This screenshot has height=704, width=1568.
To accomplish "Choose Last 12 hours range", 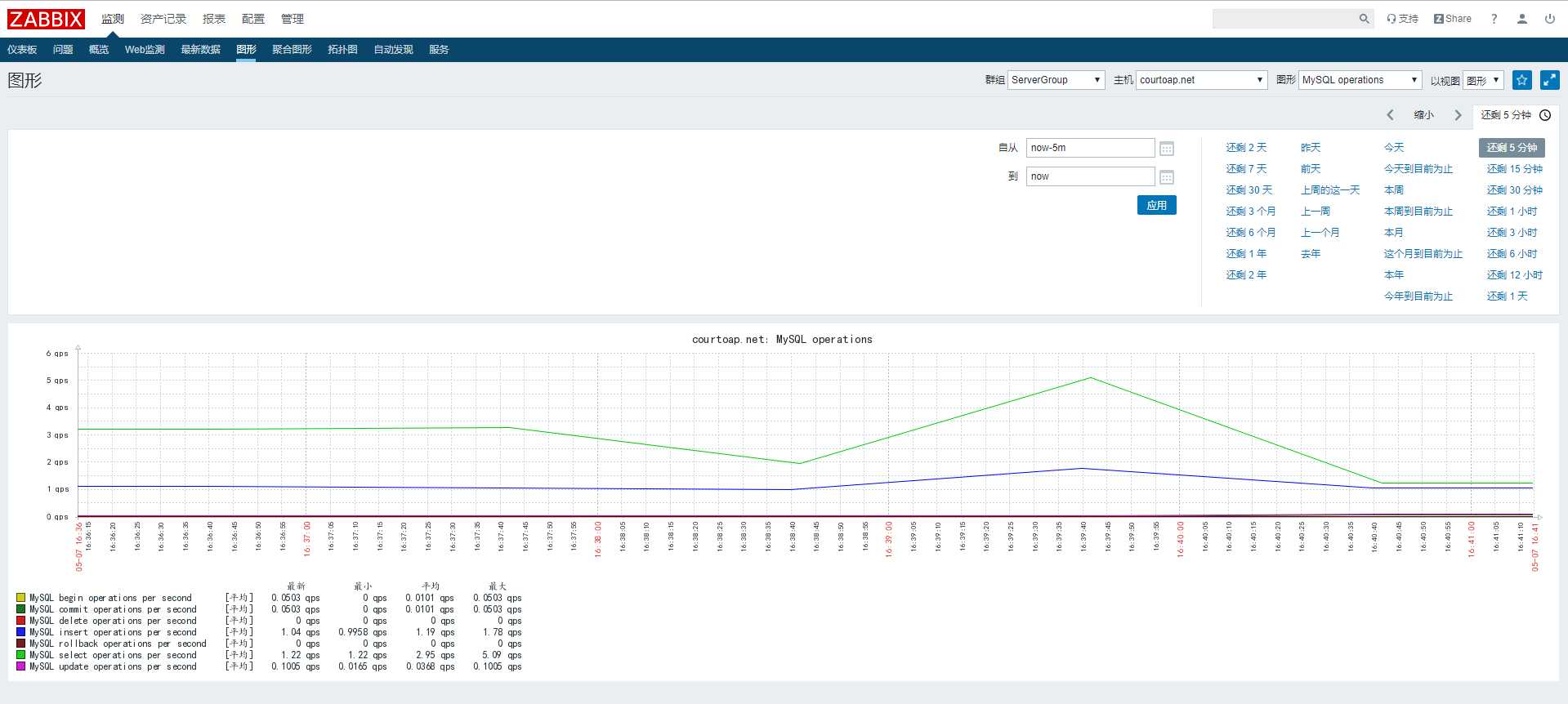I will tap(1514, 275).
